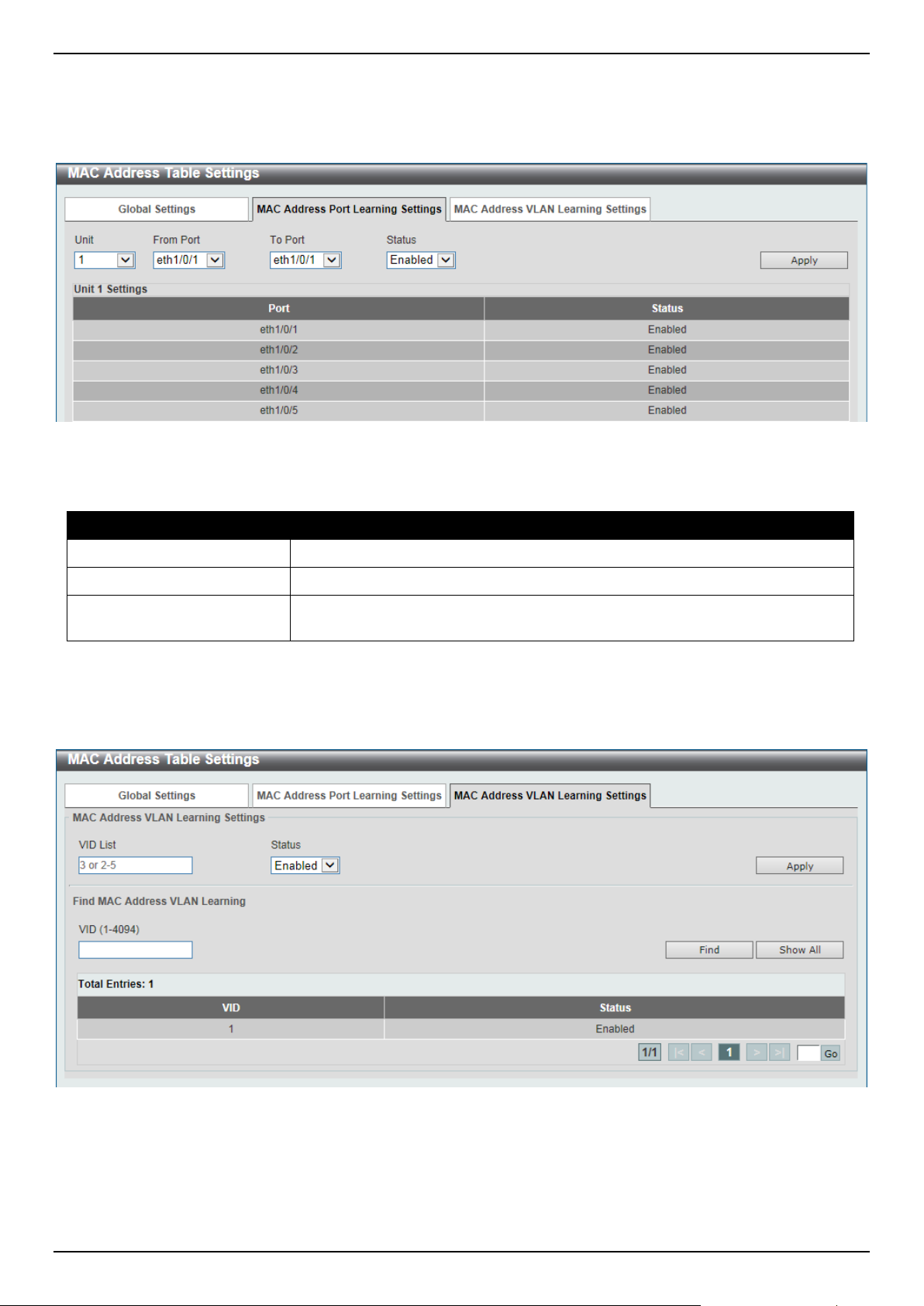The width and height of the screenshot is (924, 1306).
Task: Open Global Settings tab in upper panel
Action: 157,209
